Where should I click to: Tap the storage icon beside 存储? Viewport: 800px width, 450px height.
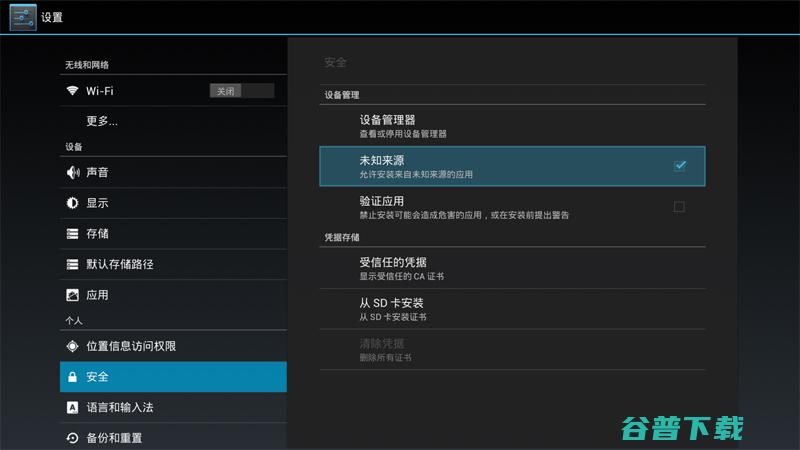[72, 234]
